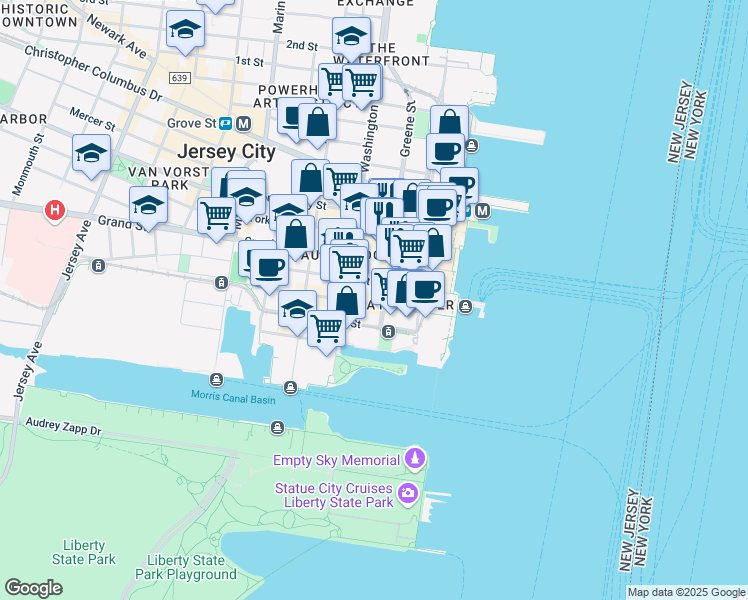Screen dimensions: 748x600
Task: Click the route 639 shield
Action: [x=180, y=78]
